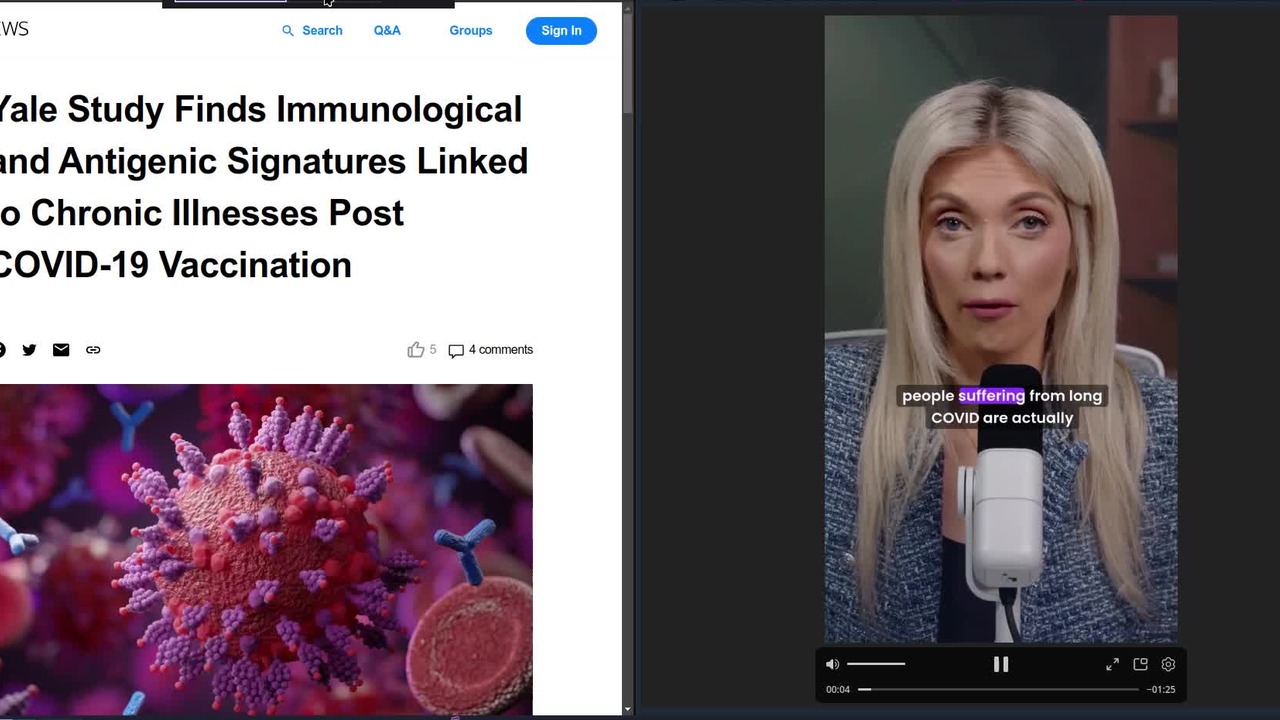Pause the video playback
This screenshot has height=720, width=1280.
[1001, 664]
